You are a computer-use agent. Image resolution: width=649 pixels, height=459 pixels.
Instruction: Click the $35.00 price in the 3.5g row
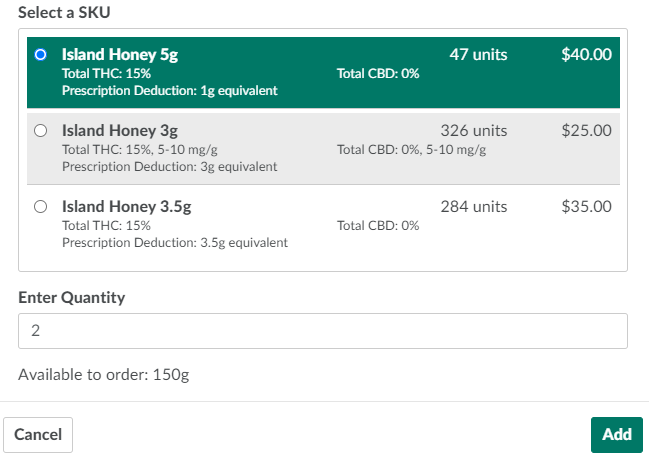tap(586, 207)
